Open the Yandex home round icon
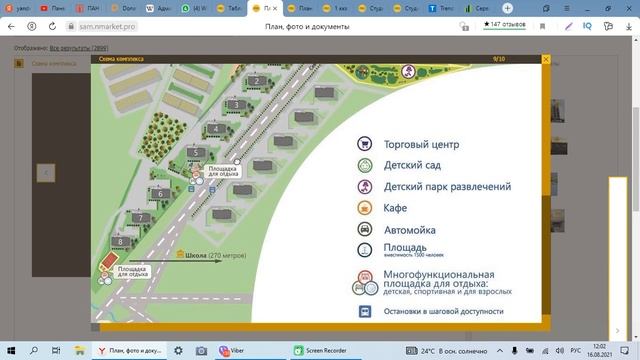This screenshot has width=640, height=360. pyautogui.click(x=31, y=27)
